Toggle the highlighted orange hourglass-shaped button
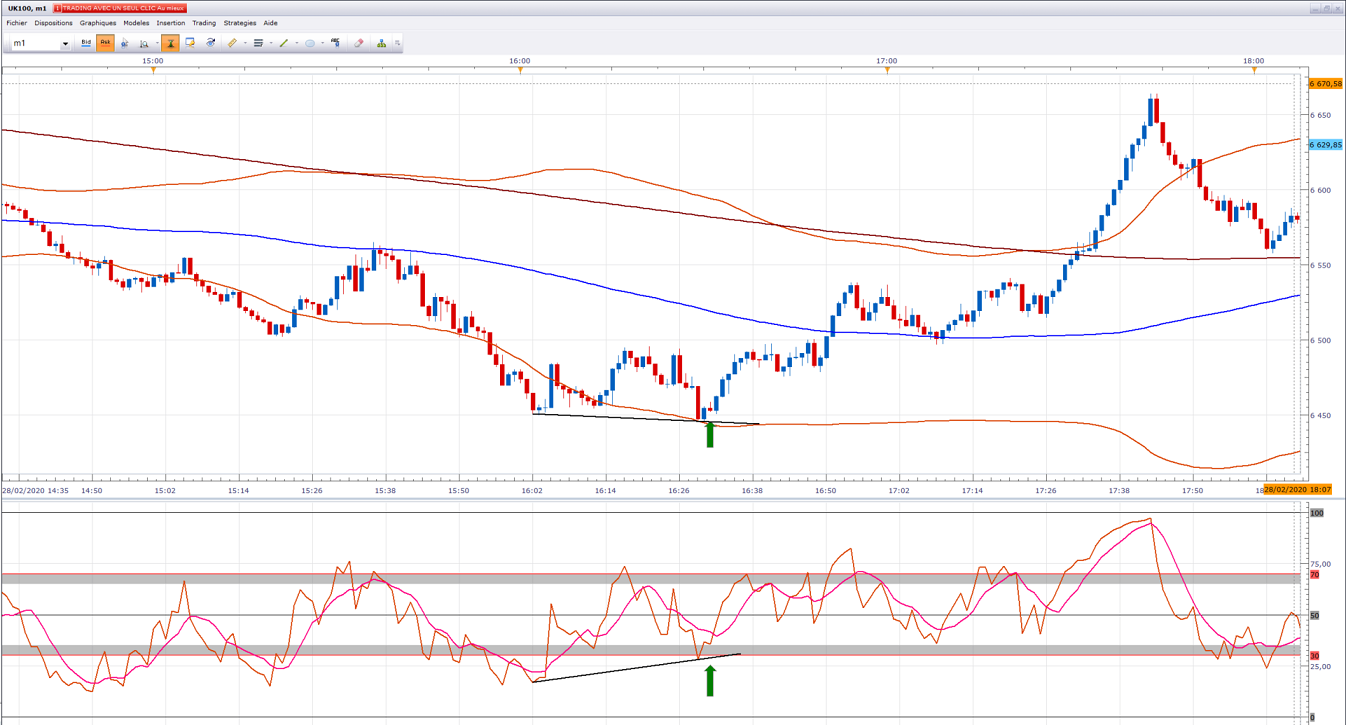Viewport: 1346px width, 725px height. pyautogui.click(x=171, y=43)
